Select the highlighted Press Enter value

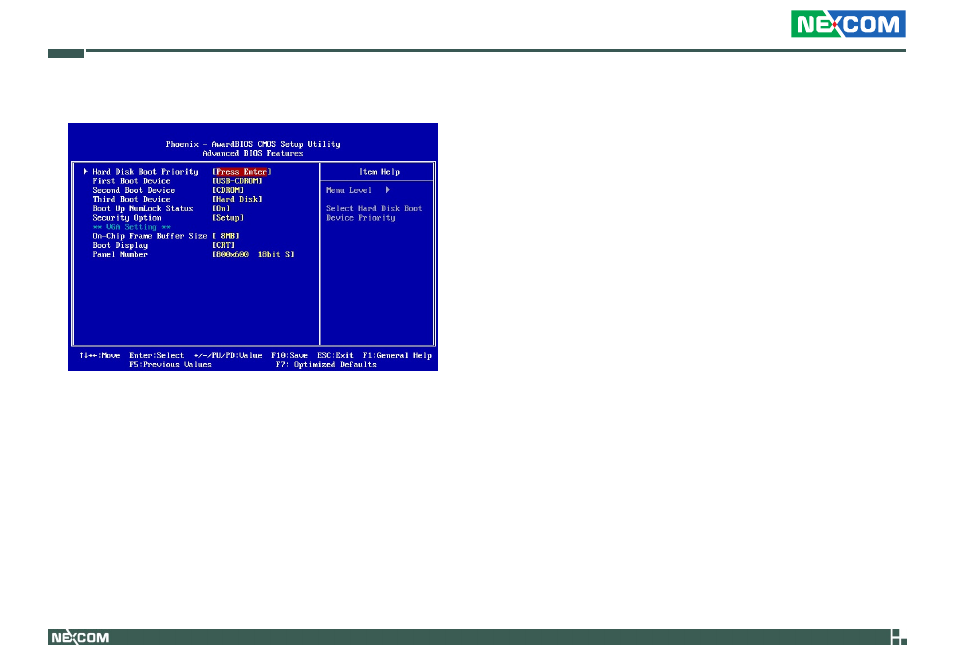pyautogui.click(x=242, y=172)
